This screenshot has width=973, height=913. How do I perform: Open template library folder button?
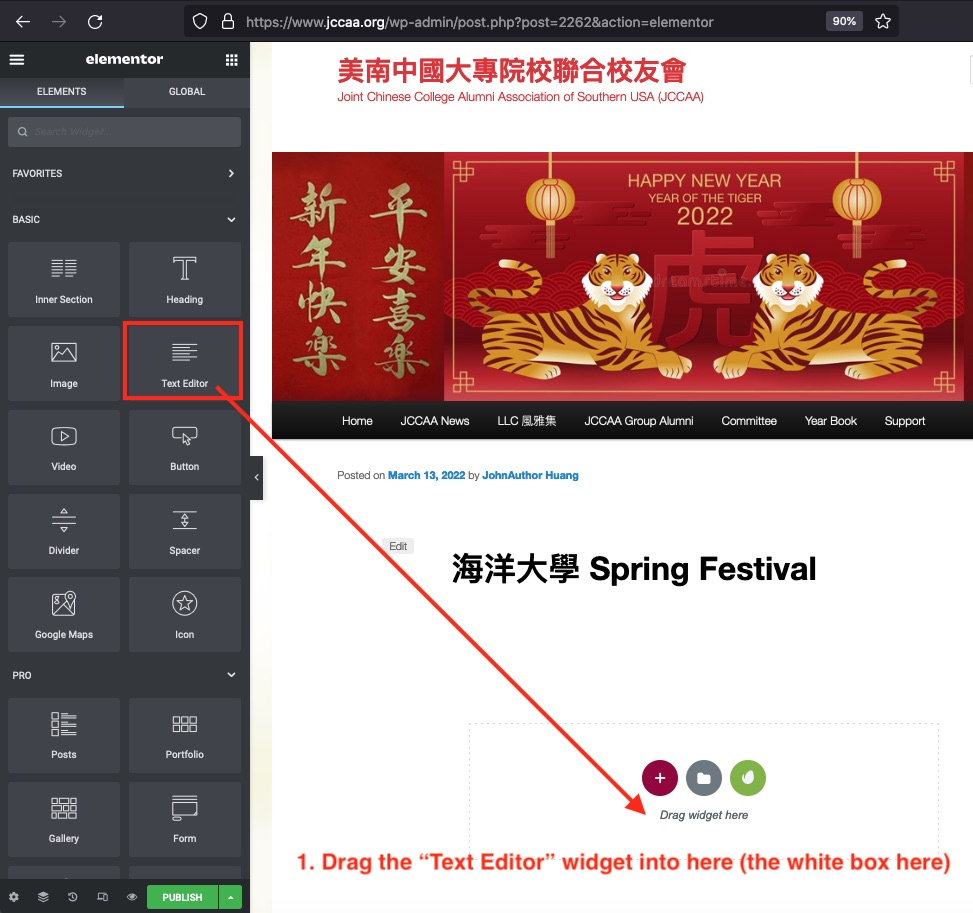[704, 778]
